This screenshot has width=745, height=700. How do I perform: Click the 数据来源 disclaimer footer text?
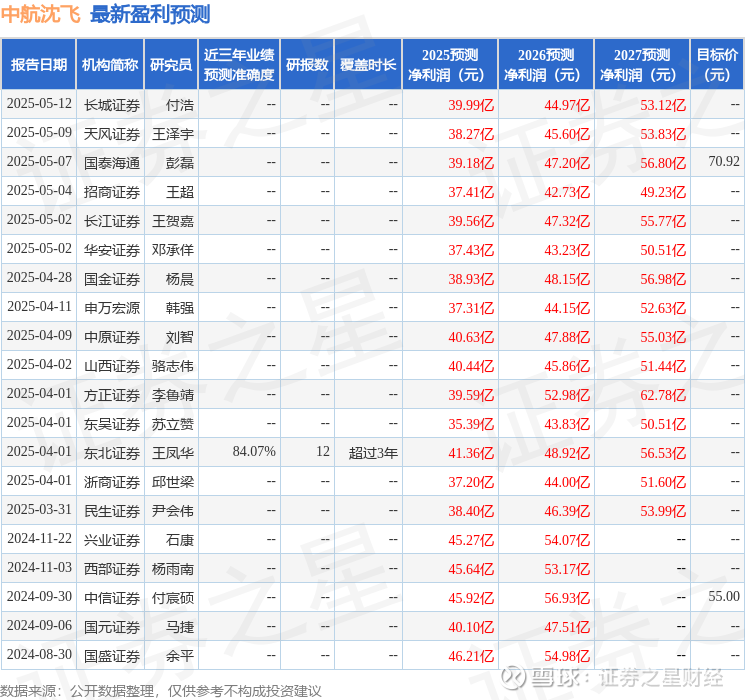(x=161, y=691)
